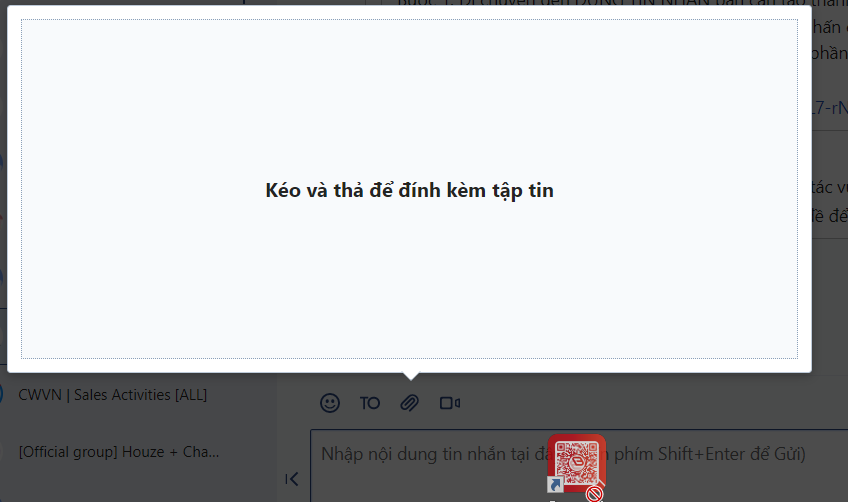848x502 pixels.
Task: Click the 'Kéo và thả để đính kèm tập tin' text
Action: [409, 190]
